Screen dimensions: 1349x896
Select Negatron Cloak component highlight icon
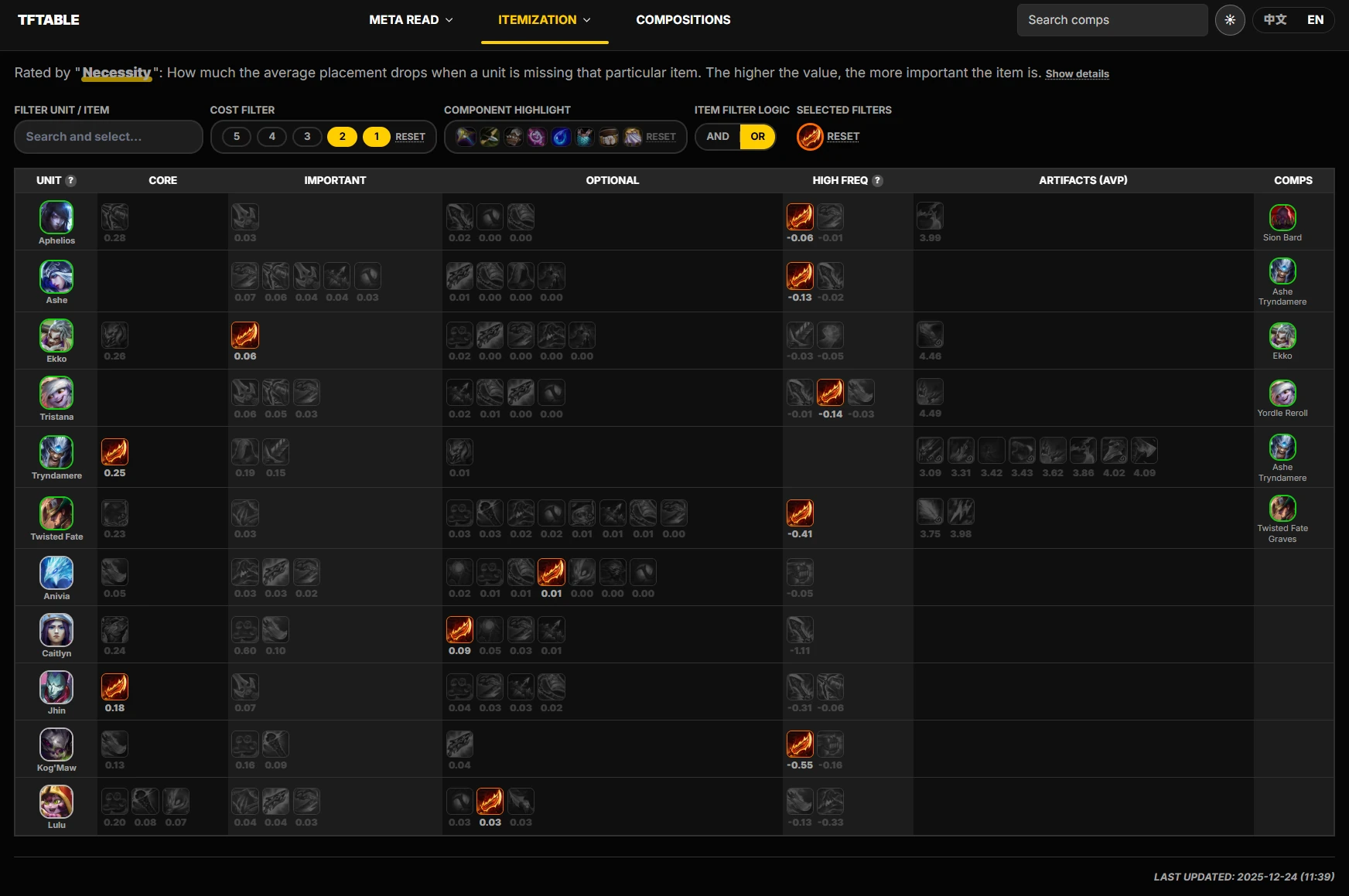click(633, 137)
